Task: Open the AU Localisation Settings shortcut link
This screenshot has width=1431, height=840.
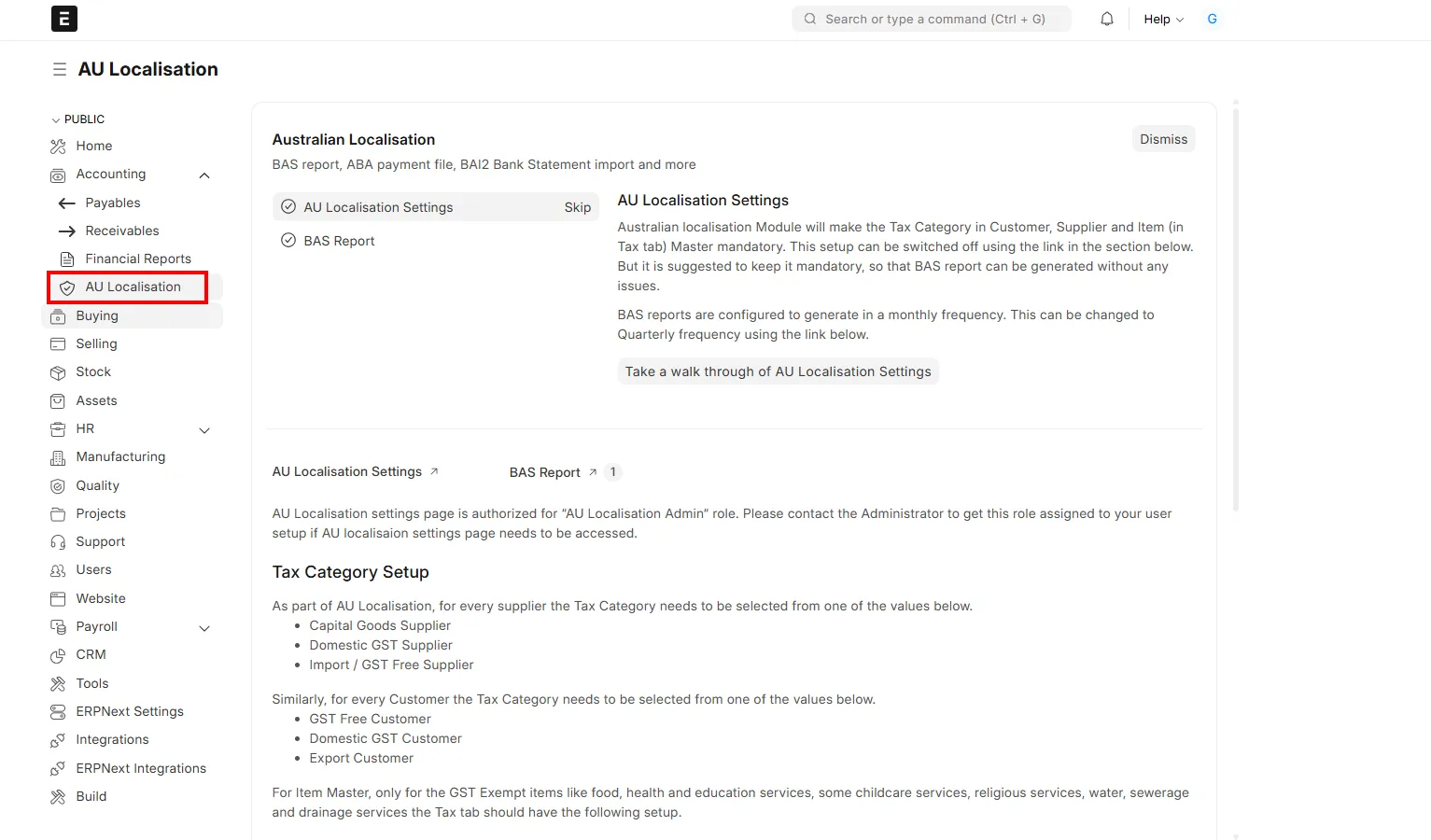Action: [x=356, y=472]
